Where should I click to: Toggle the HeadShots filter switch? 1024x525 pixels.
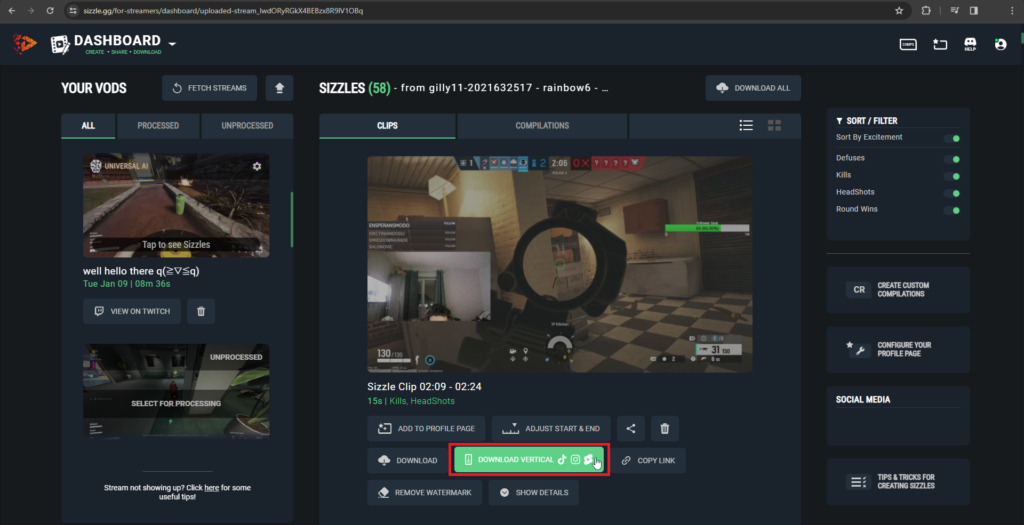(952, 193)
